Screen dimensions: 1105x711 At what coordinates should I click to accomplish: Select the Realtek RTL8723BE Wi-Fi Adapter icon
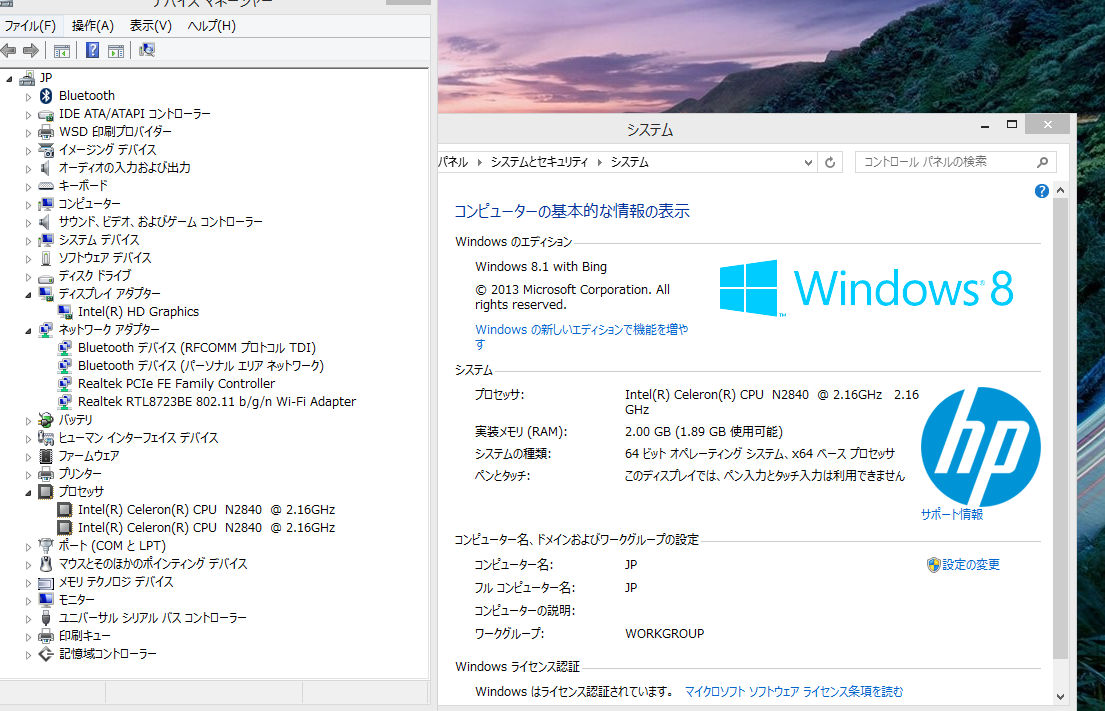click(x=65, y=402)
